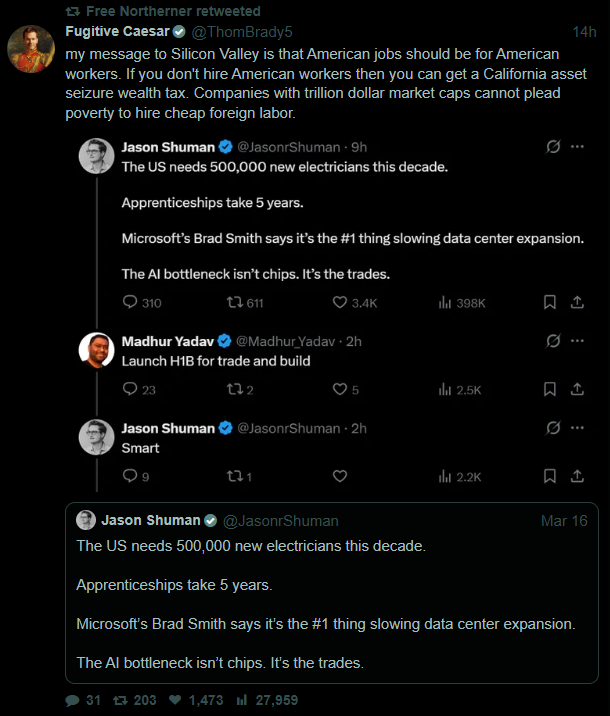This screenshot has width=610, height=716.
Task: View analytics icon showing 398K views
Action: pyautogui.click(x=445, y=303)
